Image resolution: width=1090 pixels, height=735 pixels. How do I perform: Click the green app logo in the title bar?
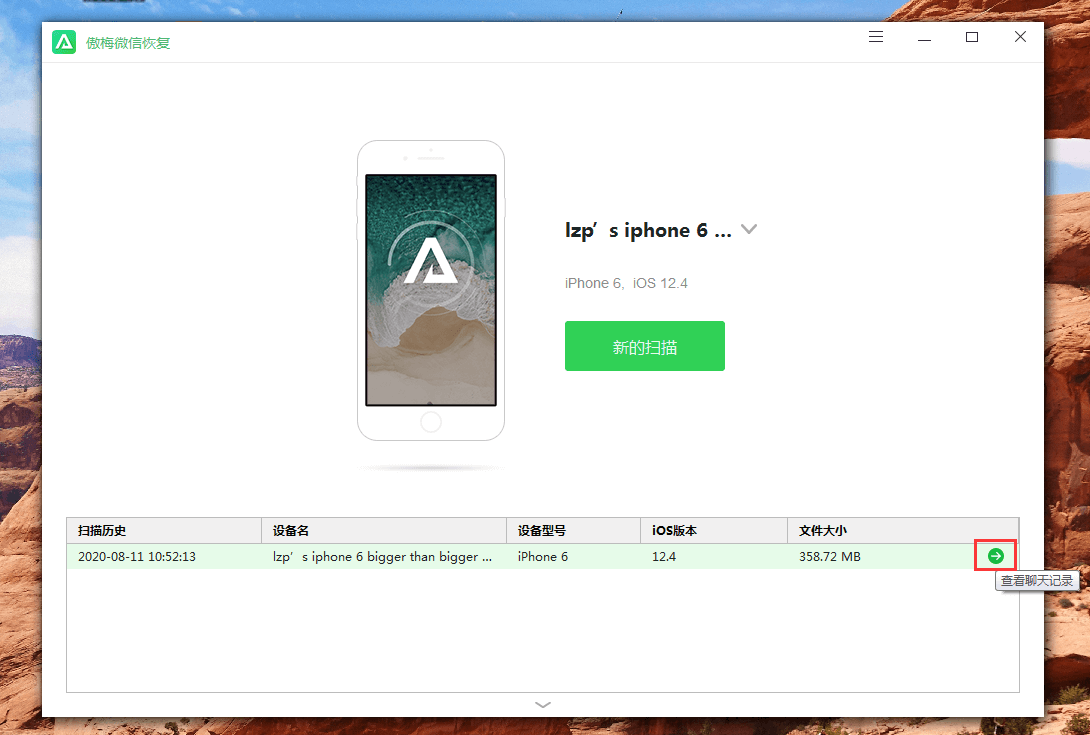pyautogui.click(x=65, y=42)
